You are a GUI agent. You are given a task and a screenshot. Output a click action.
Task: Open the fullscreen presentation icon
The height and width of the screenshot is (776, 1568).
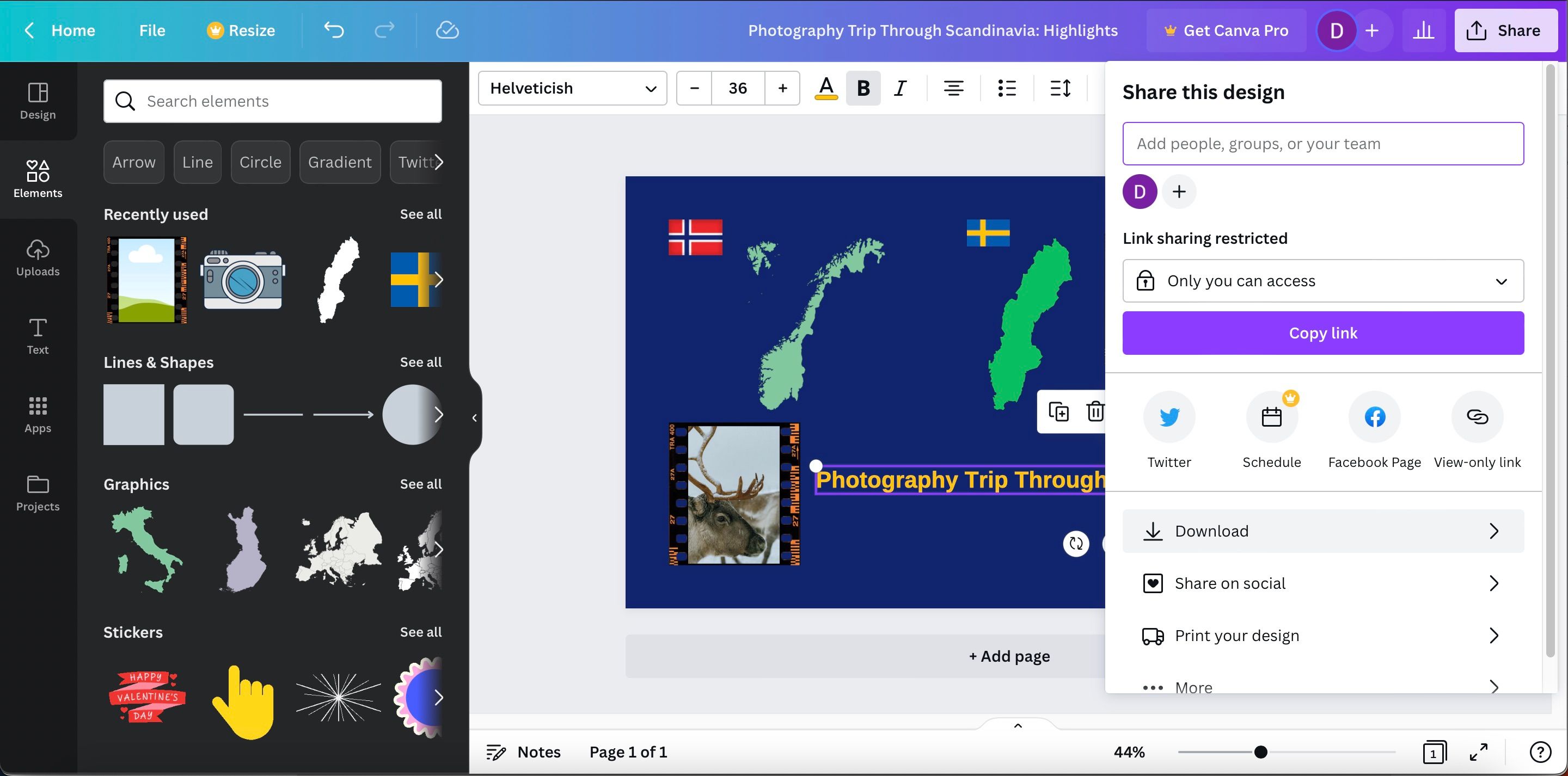point(1479,752)
